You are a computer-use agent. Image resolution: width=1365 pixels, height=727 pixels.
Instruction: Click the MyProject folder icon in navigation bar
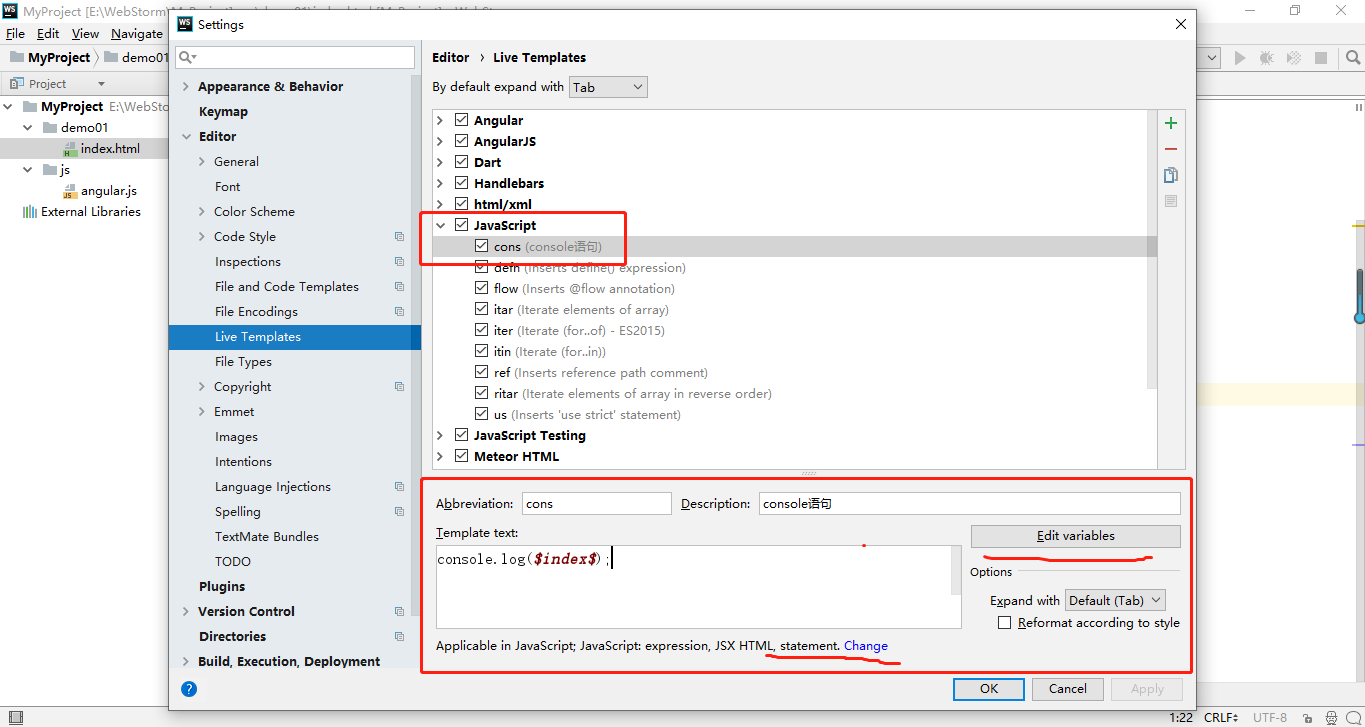pyautogui.click(x=17, y=58)
